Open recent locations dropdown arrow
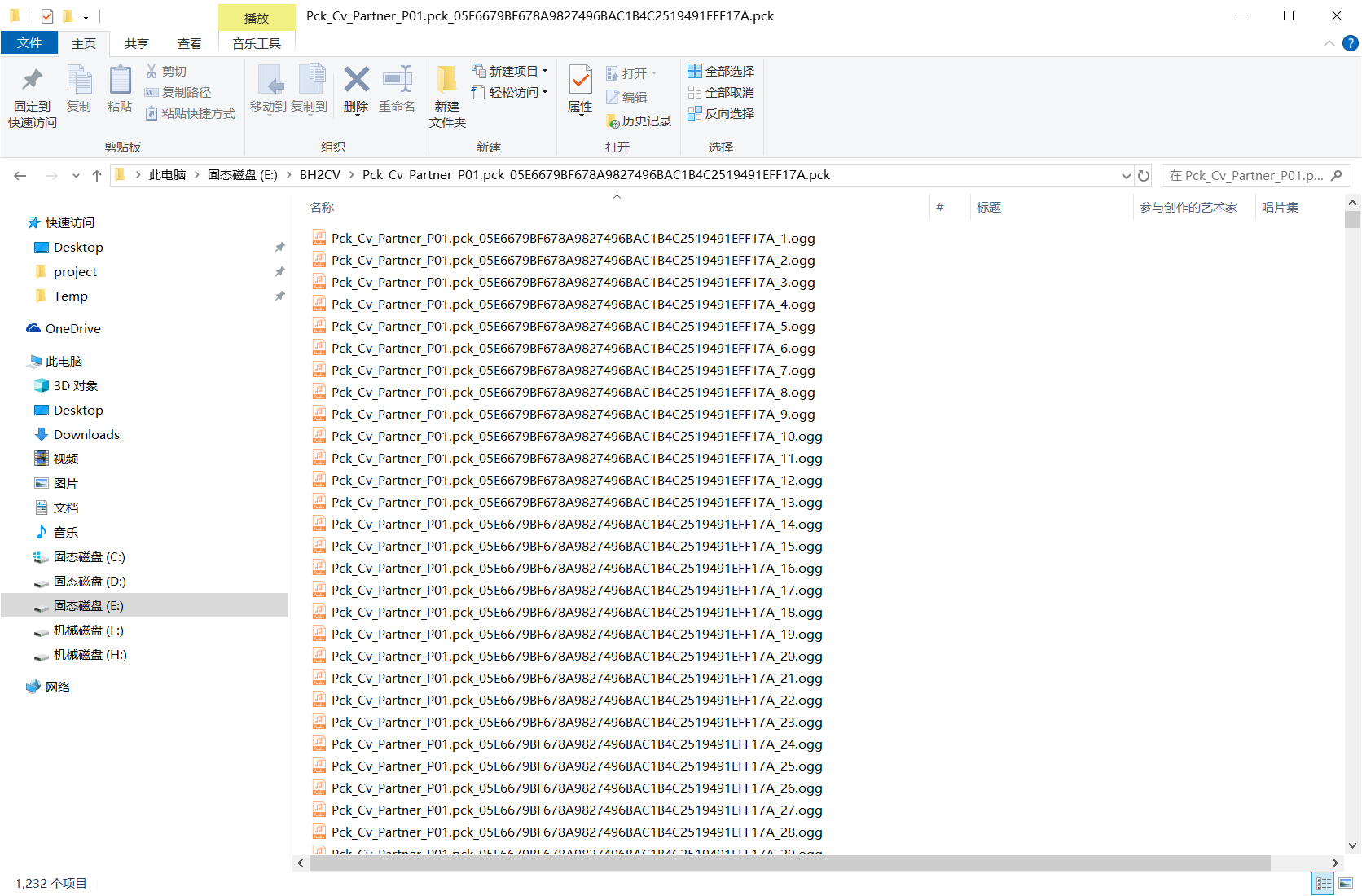1362x896 pixels. (x=76, y=175)
